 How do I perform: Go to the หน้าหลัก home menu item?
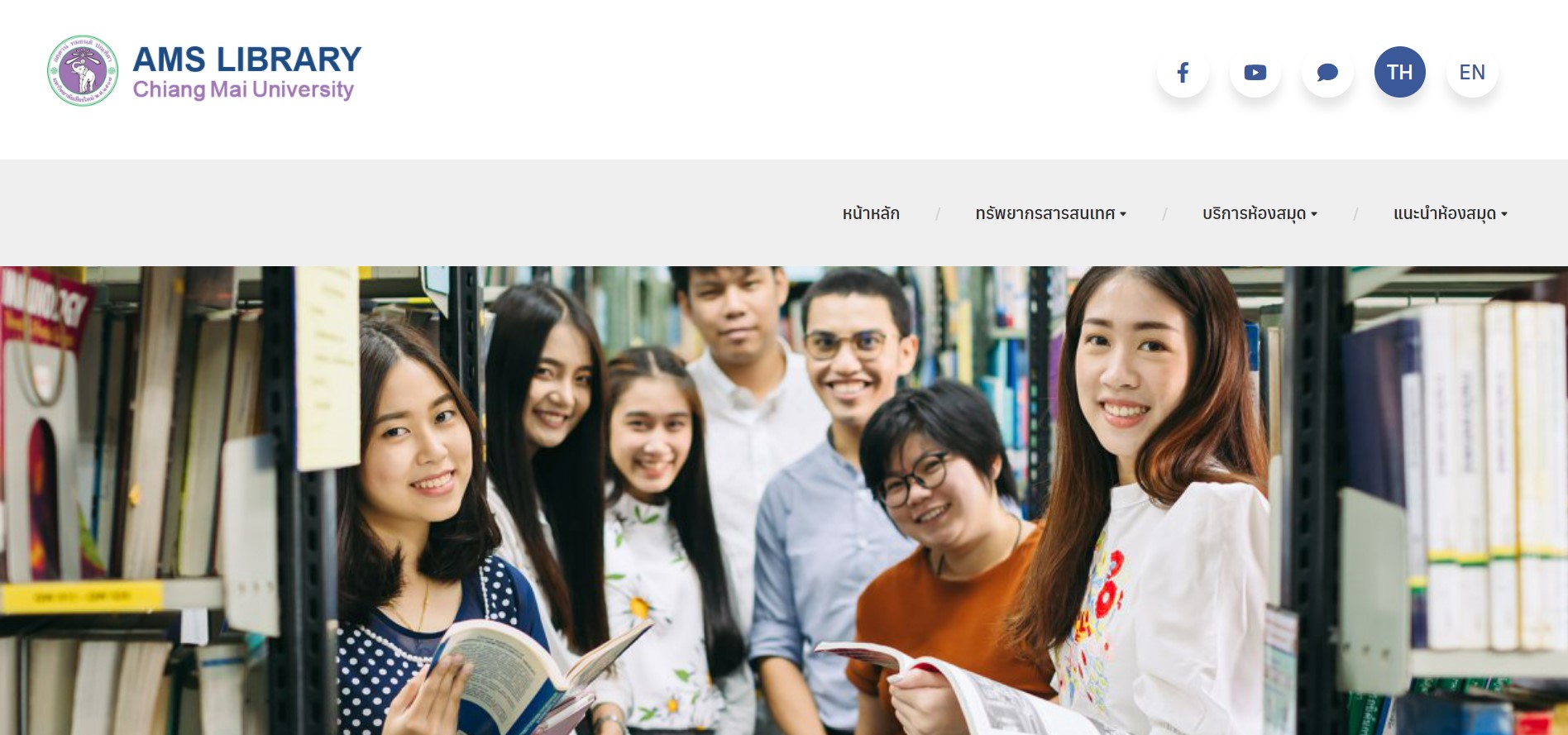[871, 213]
